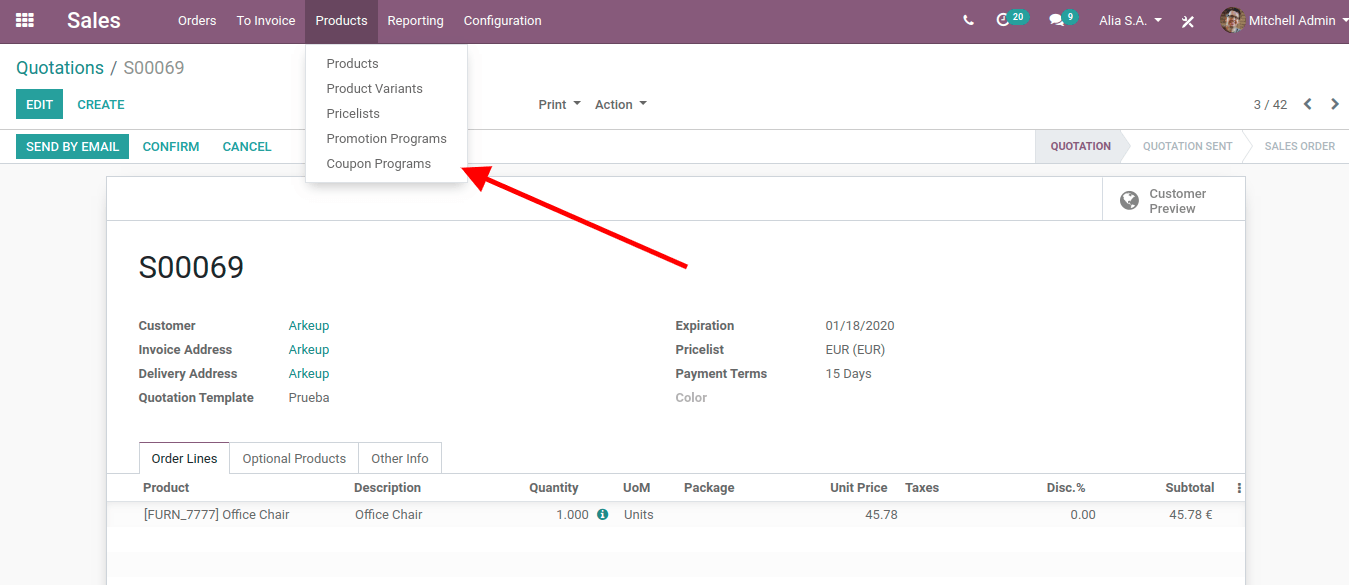Click the debug tools icon

1188,21
